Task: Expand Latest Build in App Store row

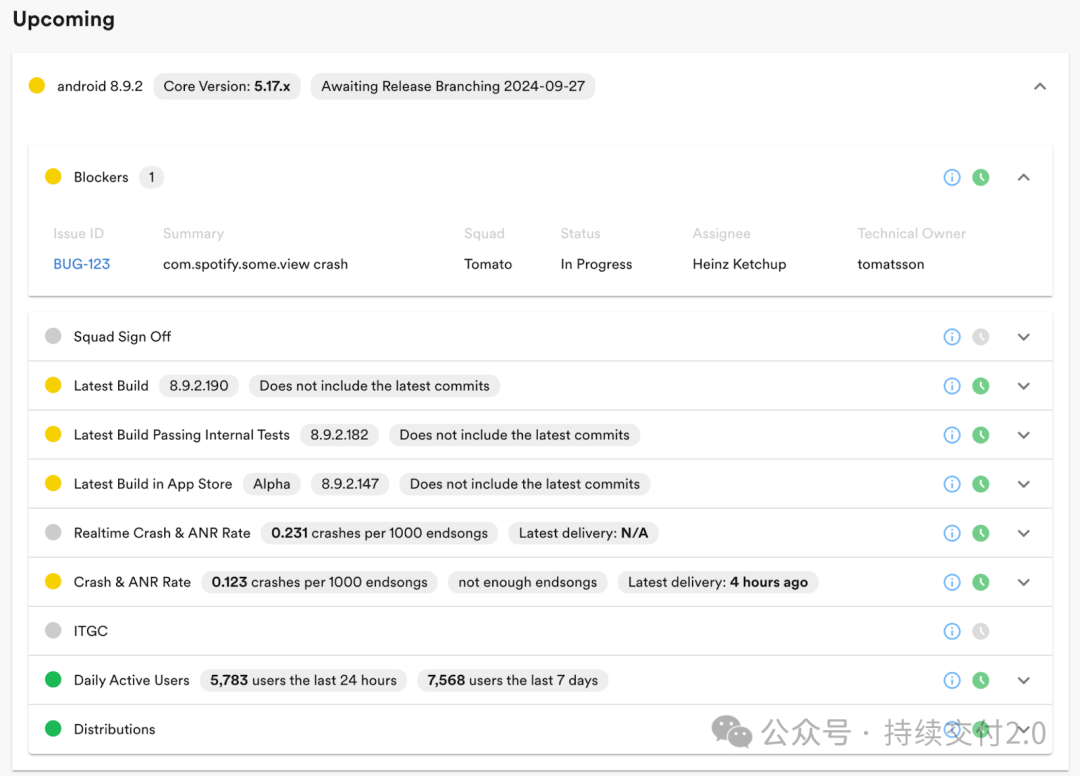Action: pyautogui.click(x=1024, y=484)
